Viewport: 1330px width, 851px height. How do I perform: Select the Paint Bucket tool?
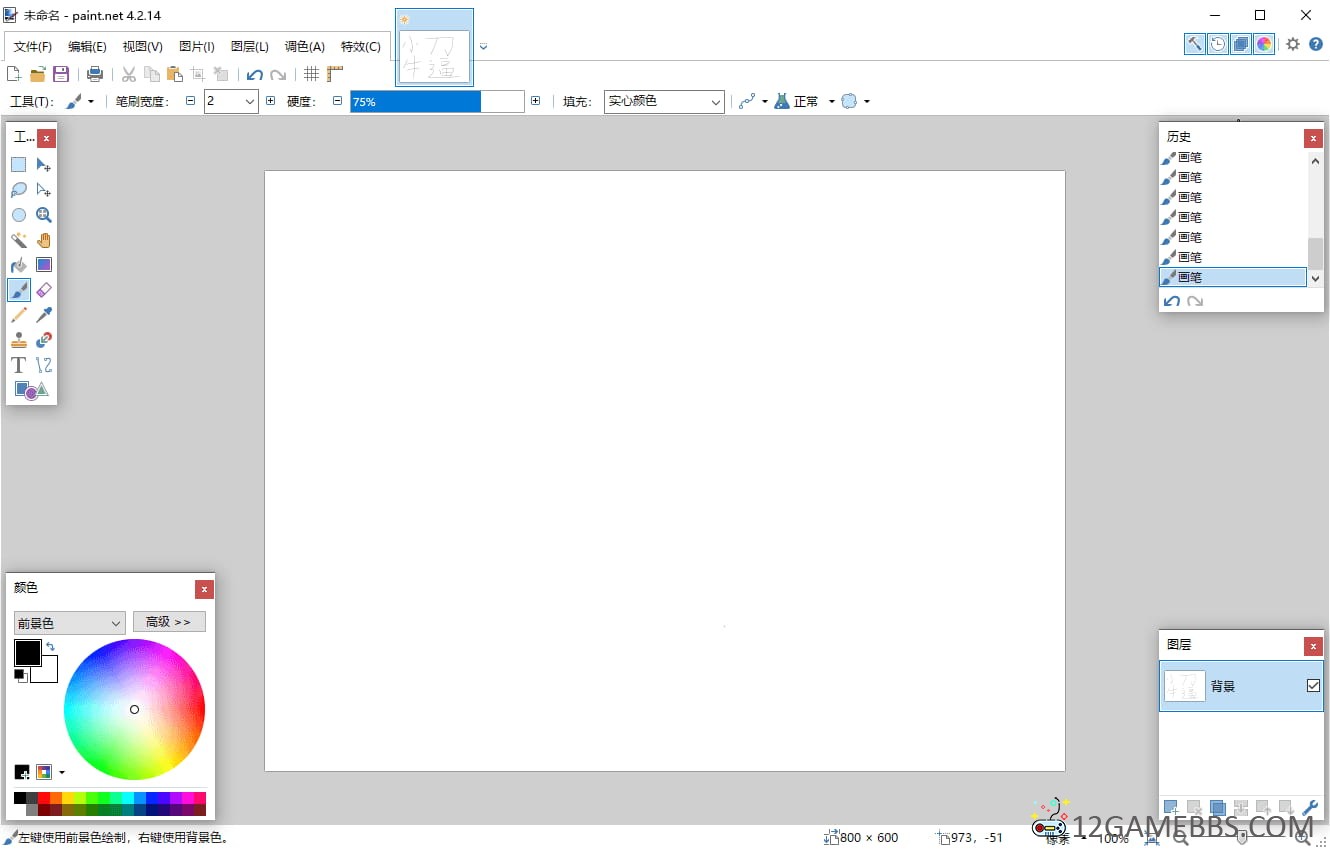click(x=19, y=265)
